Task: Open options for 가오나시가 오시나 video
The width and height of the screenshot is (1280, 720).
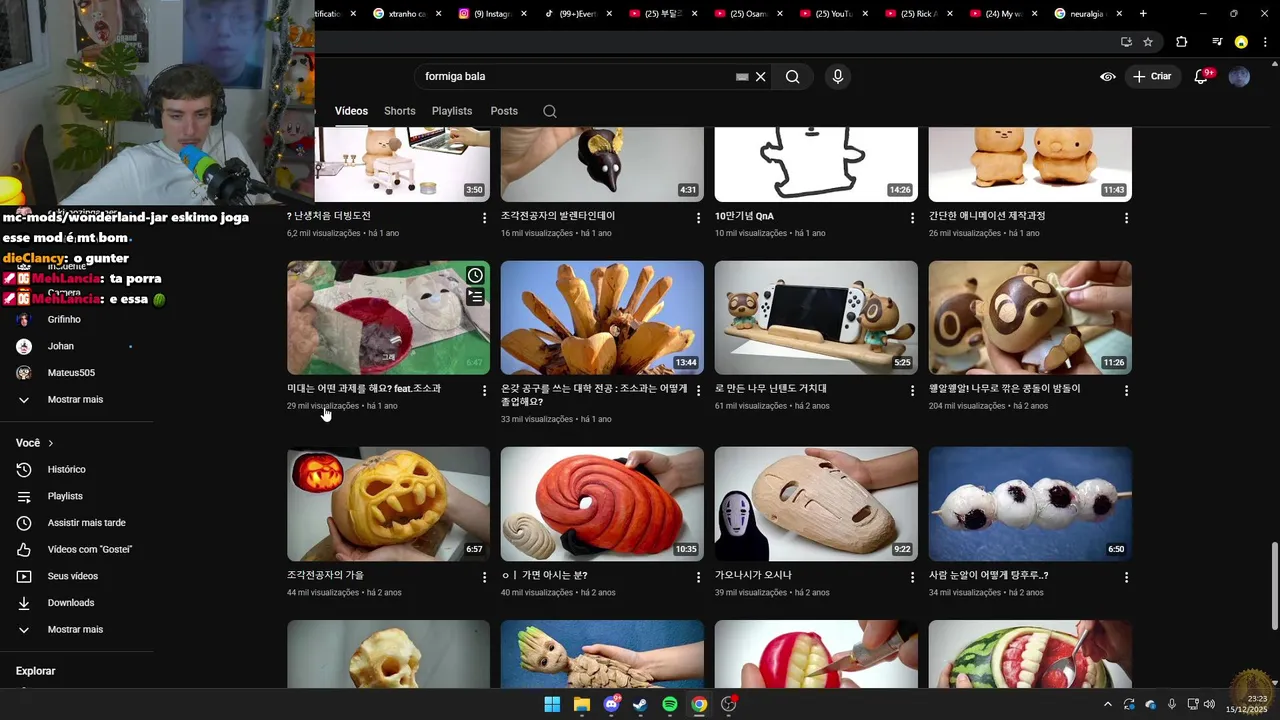Action: (x=912, y=577)
